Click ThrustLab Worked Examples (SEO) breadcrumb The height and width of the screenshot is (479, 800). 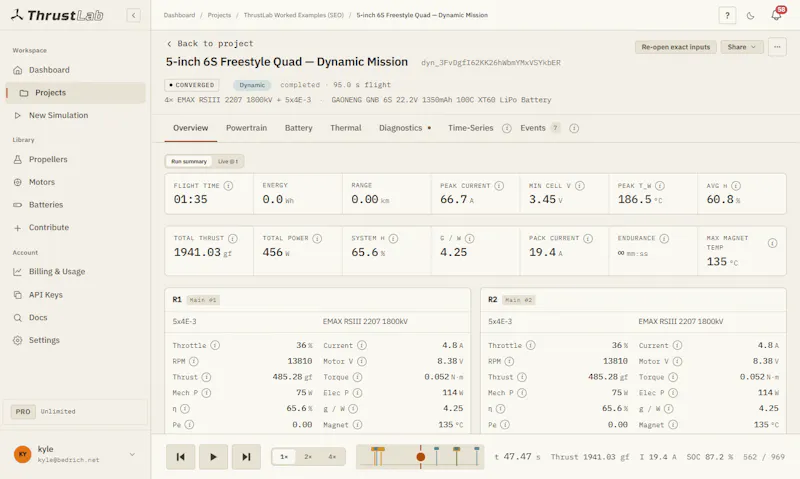pyautogui.click(x=293, y=15)
